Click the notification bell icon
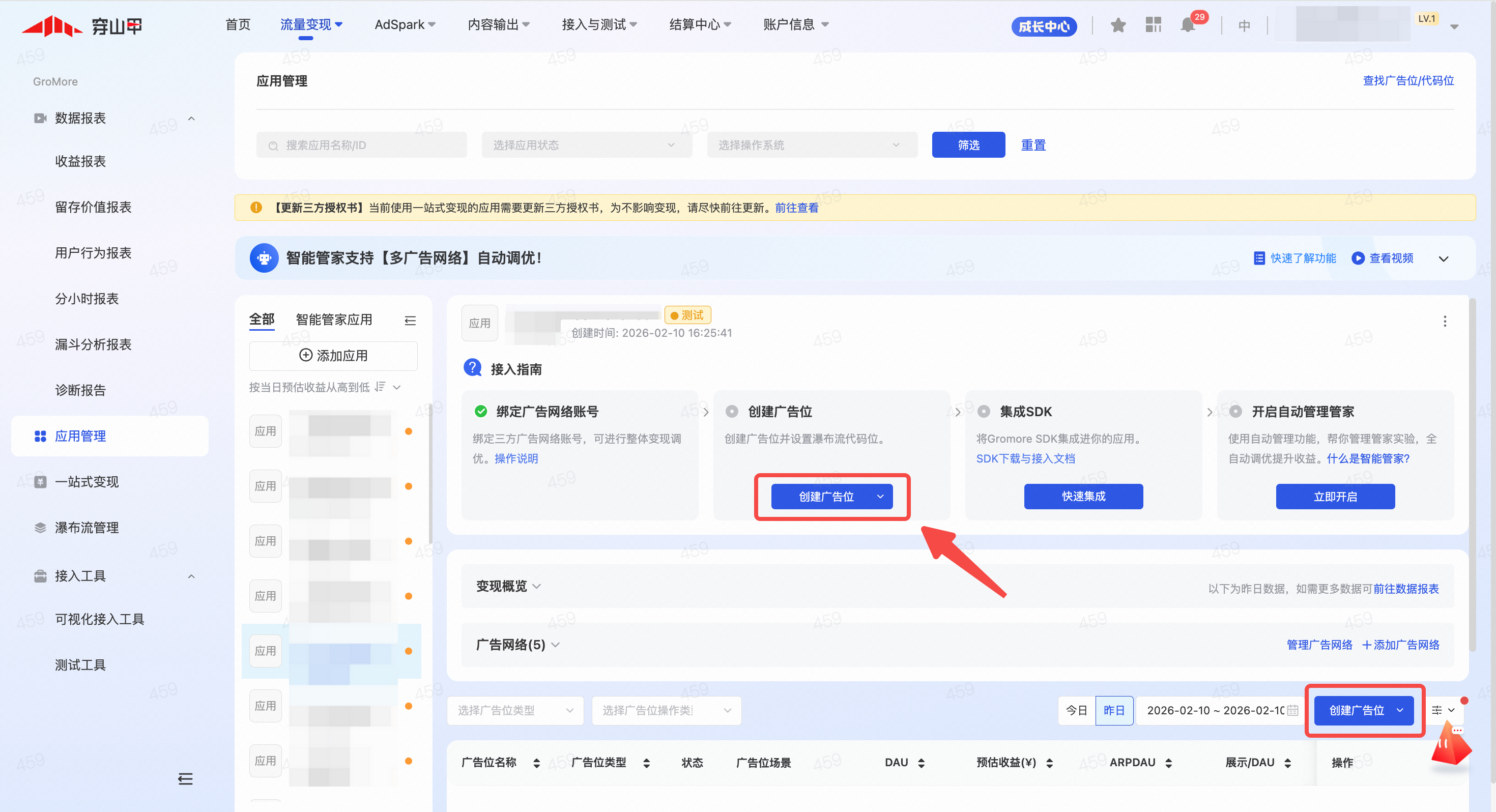The width and height of the screenshot is (1496, 812). [x=1188, y=25]
